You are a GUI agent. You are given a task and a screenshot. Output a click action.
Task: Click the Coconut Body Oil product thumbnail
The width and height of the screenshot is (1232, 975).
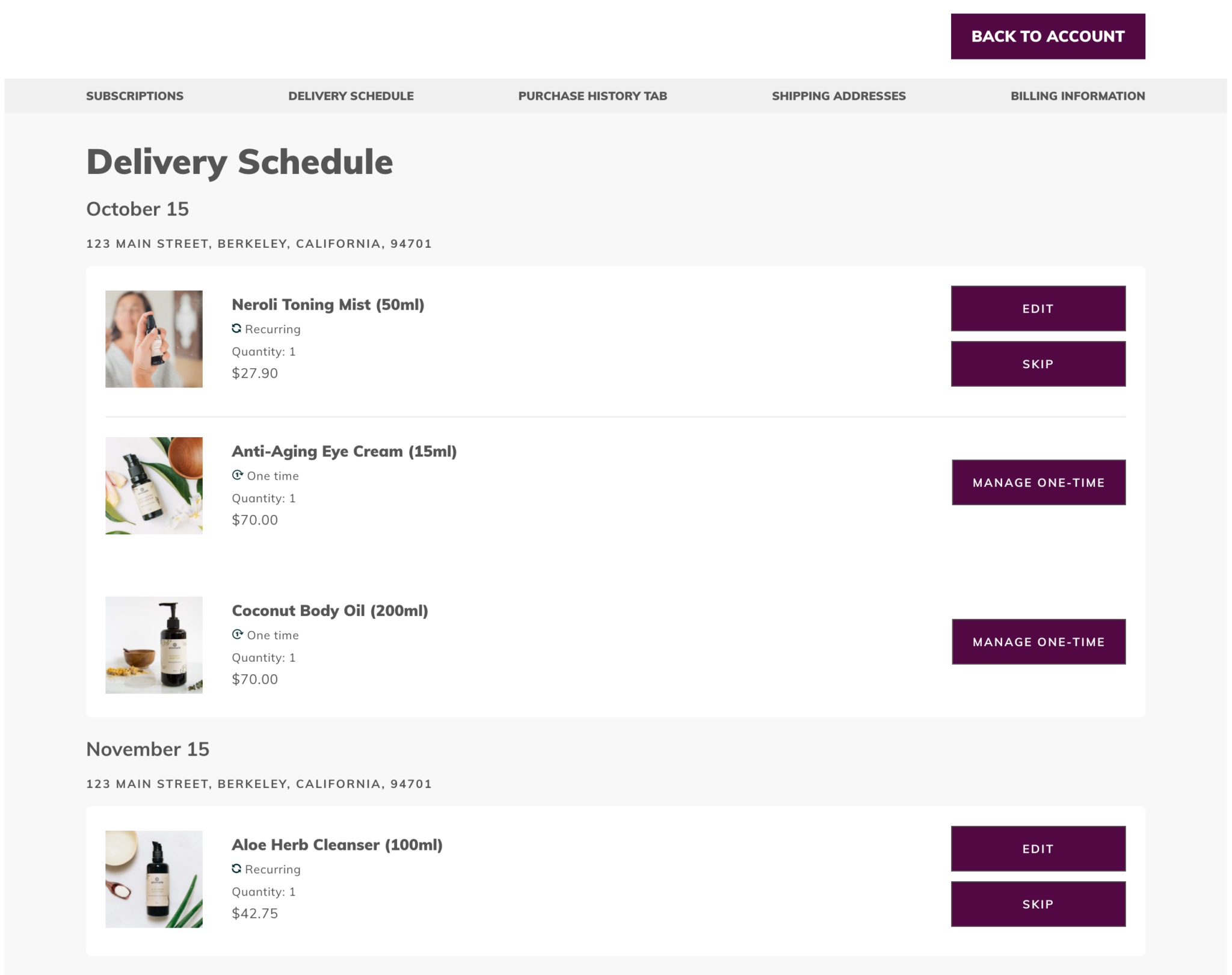coord(154,645)
